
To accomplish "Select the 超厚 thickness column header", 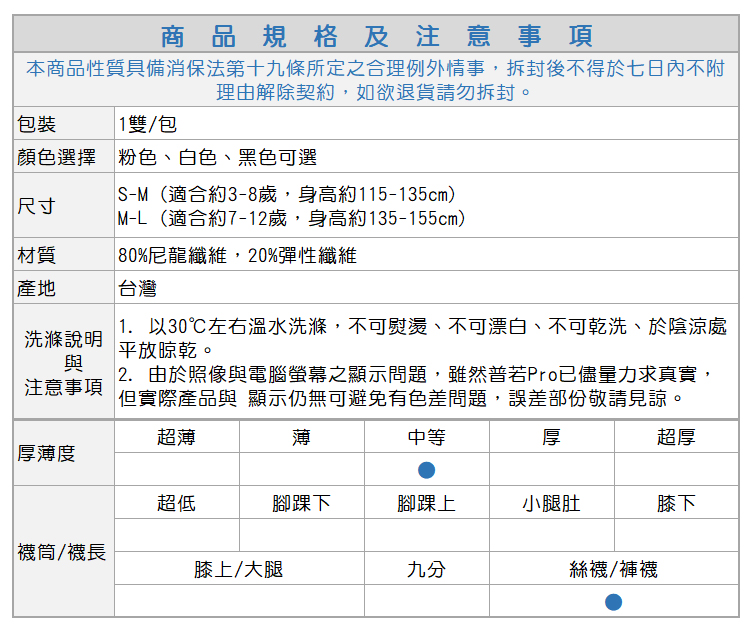I will (x=676, y=437).
